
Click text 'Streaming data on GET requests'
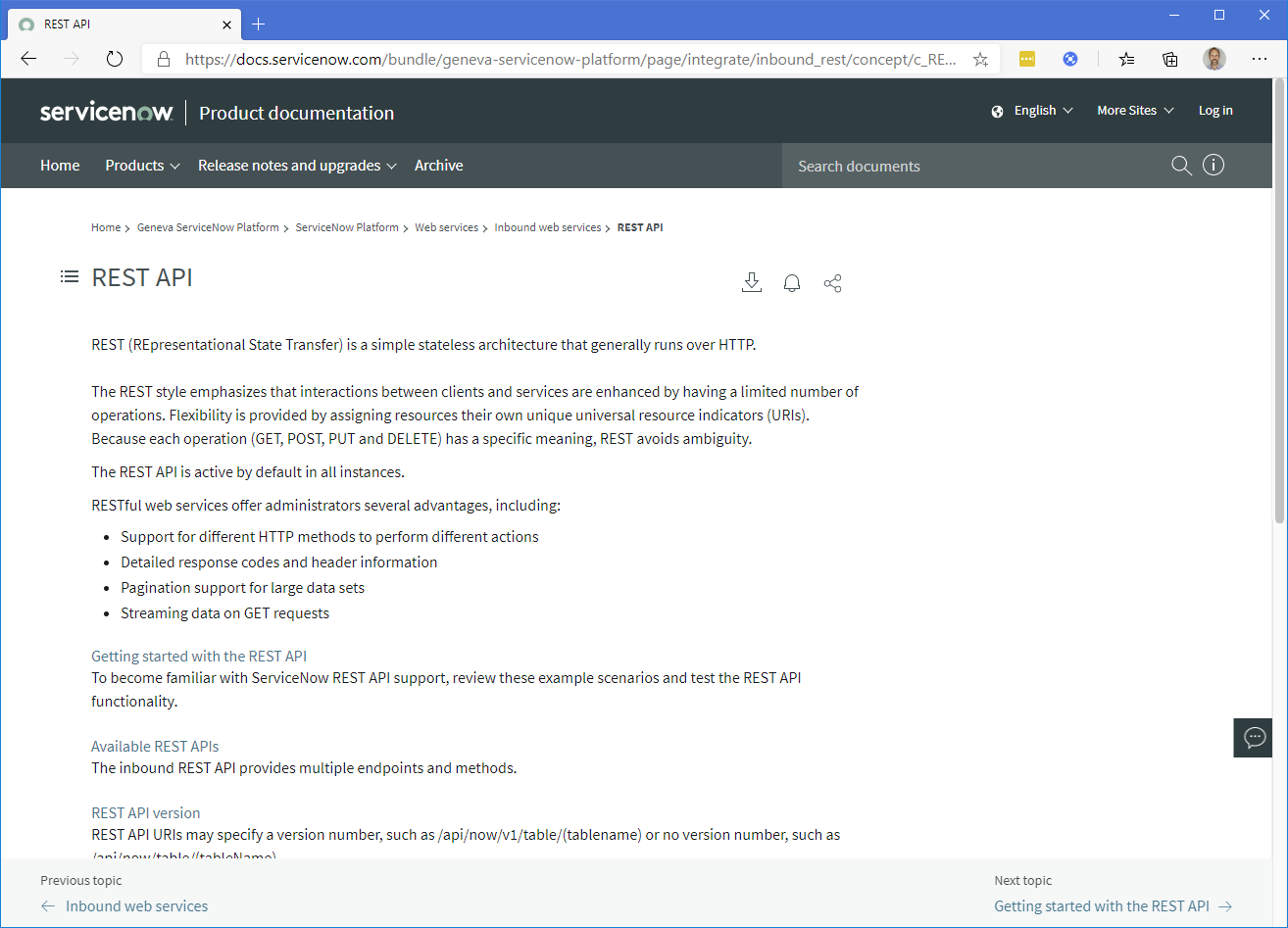pos(224,613)
